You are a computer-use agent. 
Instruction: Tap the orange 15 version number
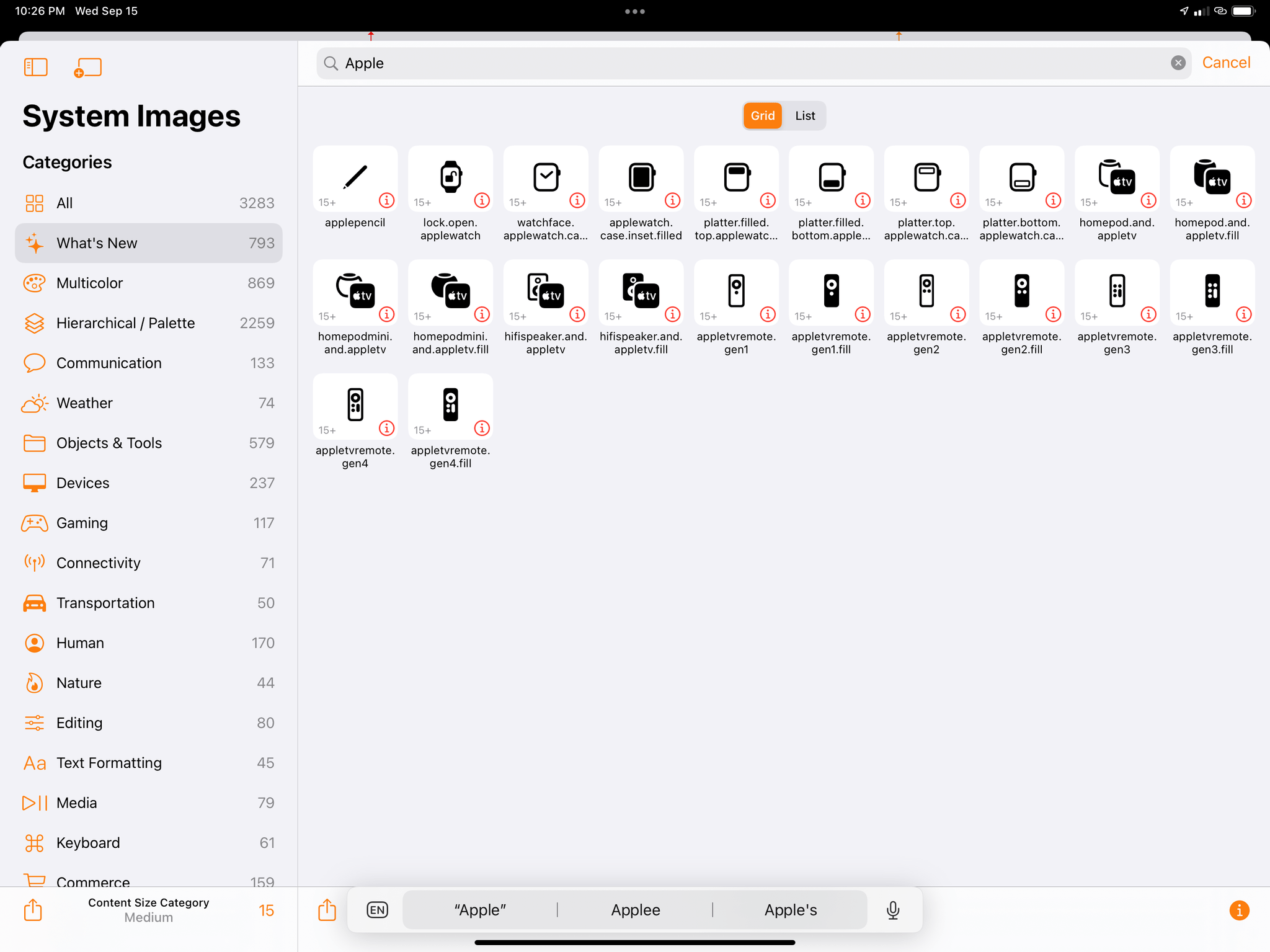(x=267, y=910)
